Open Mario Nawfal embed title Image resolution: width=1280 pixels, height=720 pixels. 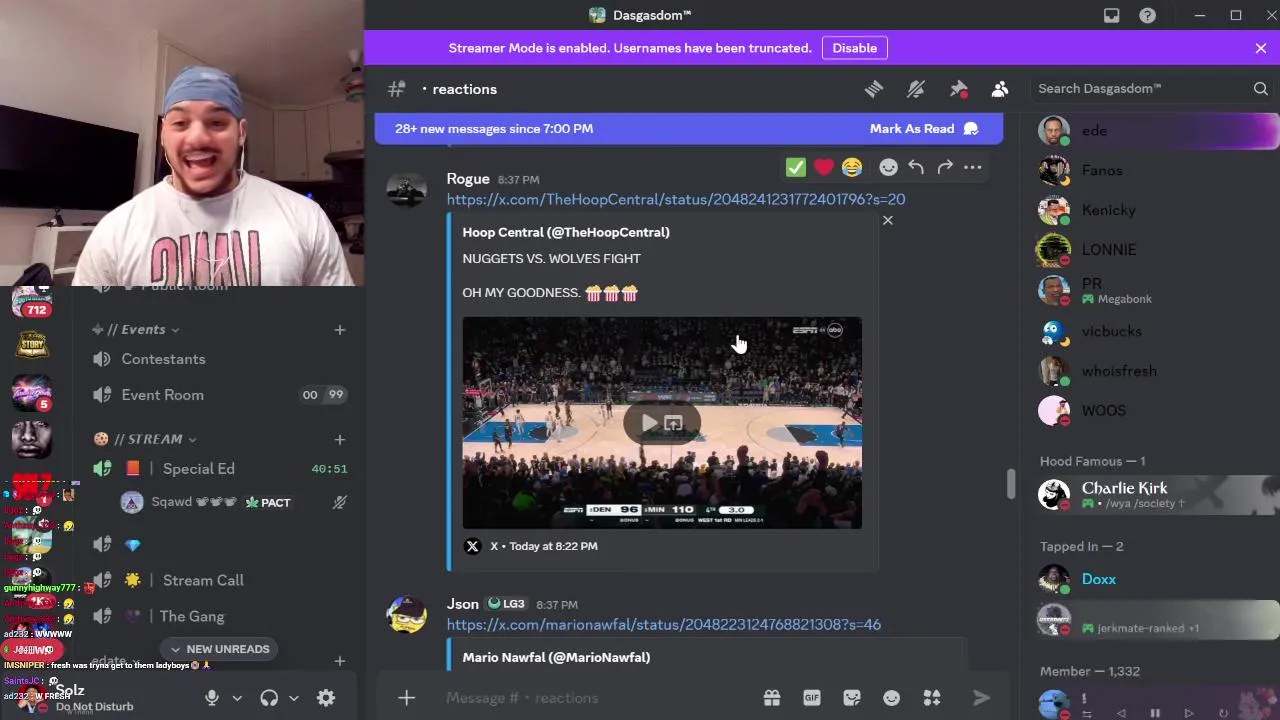[556, 657]
